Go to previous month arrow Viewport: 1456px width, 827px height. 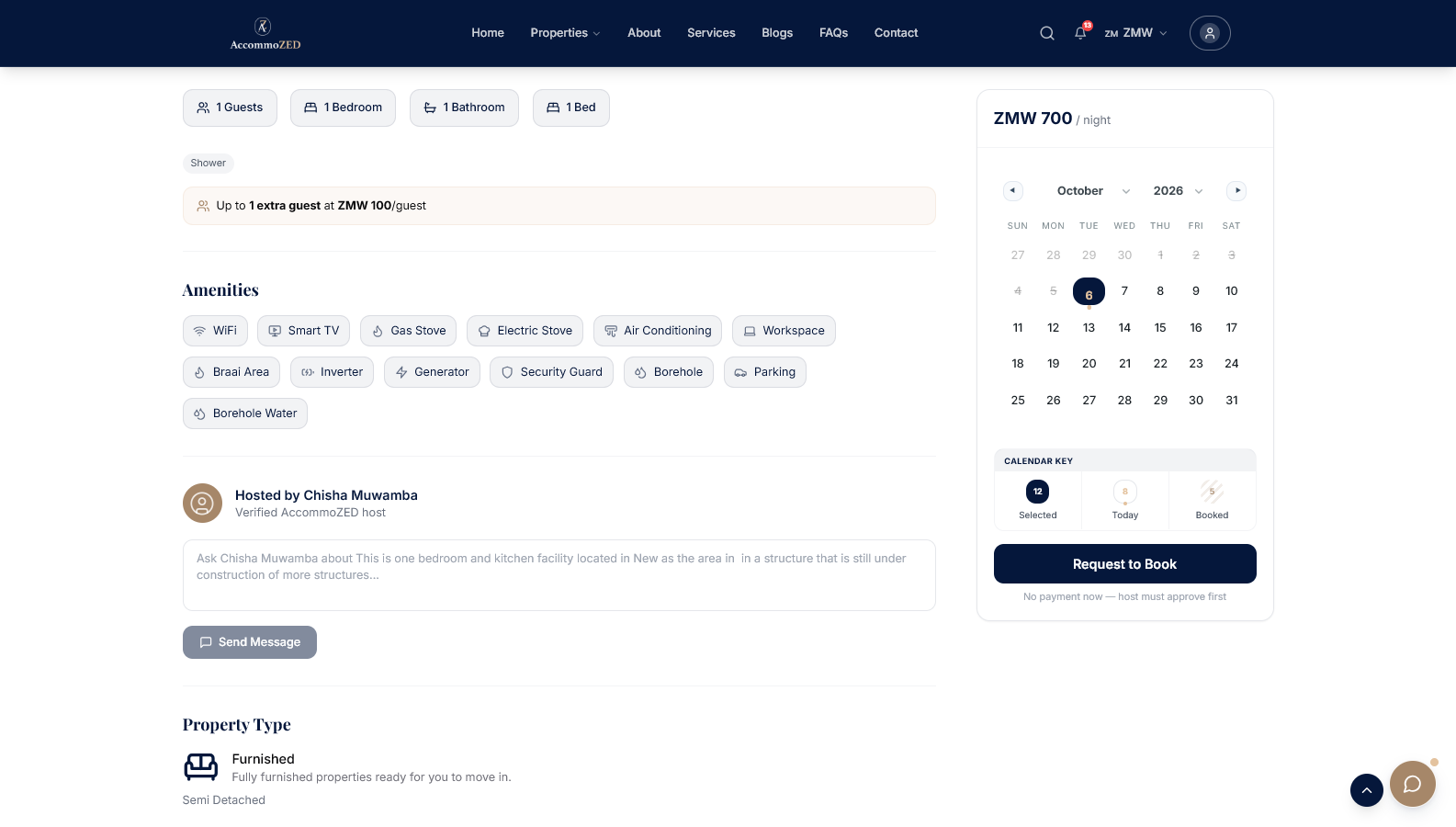click(1012, 191)
